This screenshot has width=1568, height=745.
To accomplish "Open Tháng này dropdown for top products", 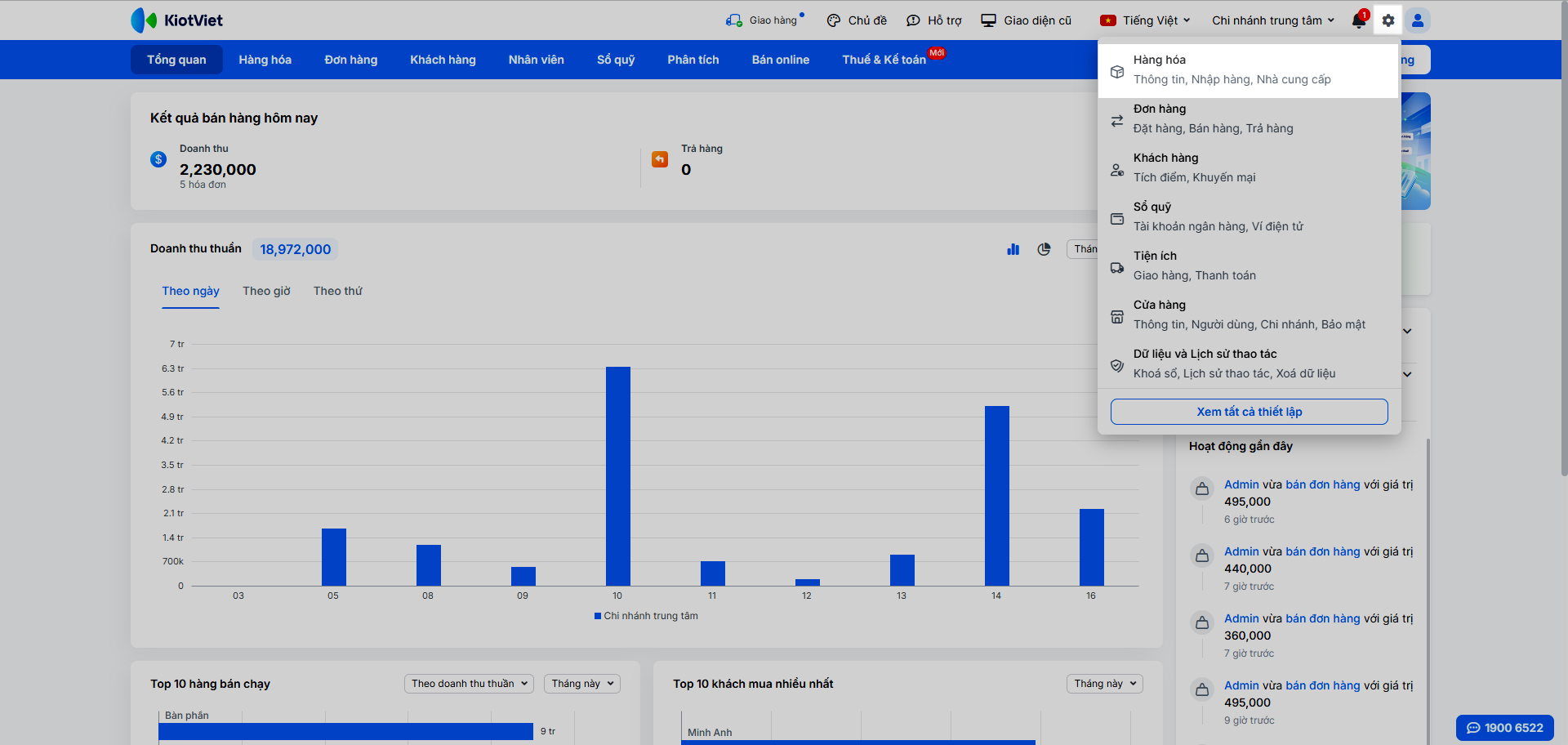I will click(x=582, y=684).
